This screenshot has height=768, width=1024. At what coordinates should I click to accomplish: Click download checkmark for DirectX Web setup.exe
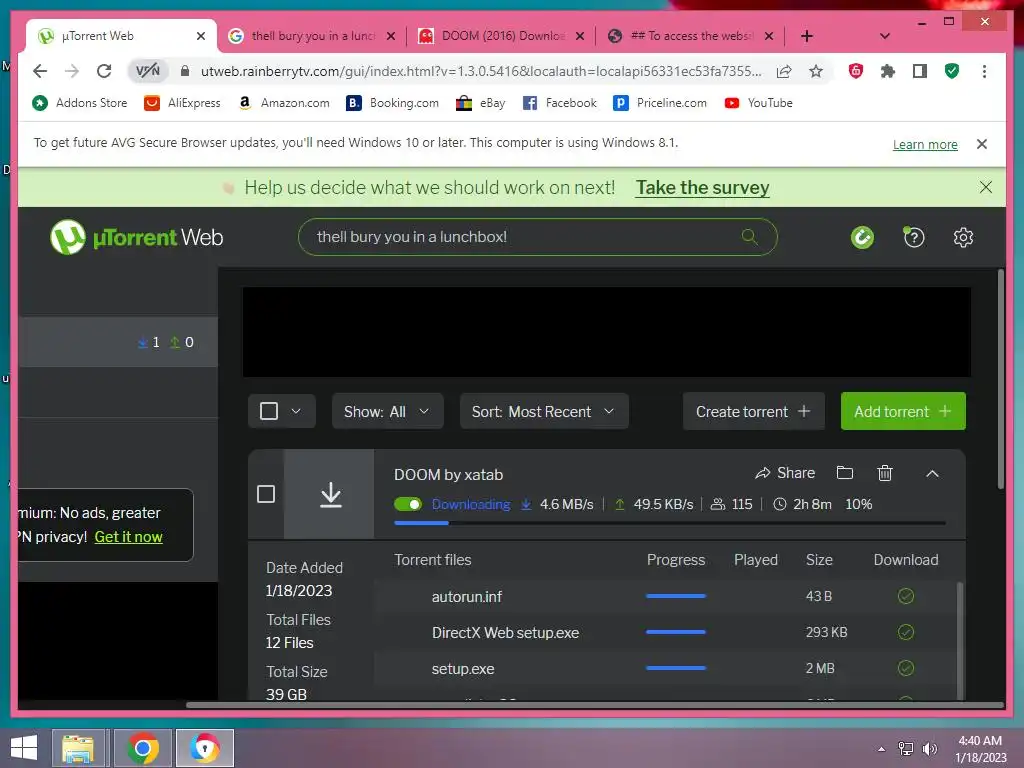coord(906,632)
